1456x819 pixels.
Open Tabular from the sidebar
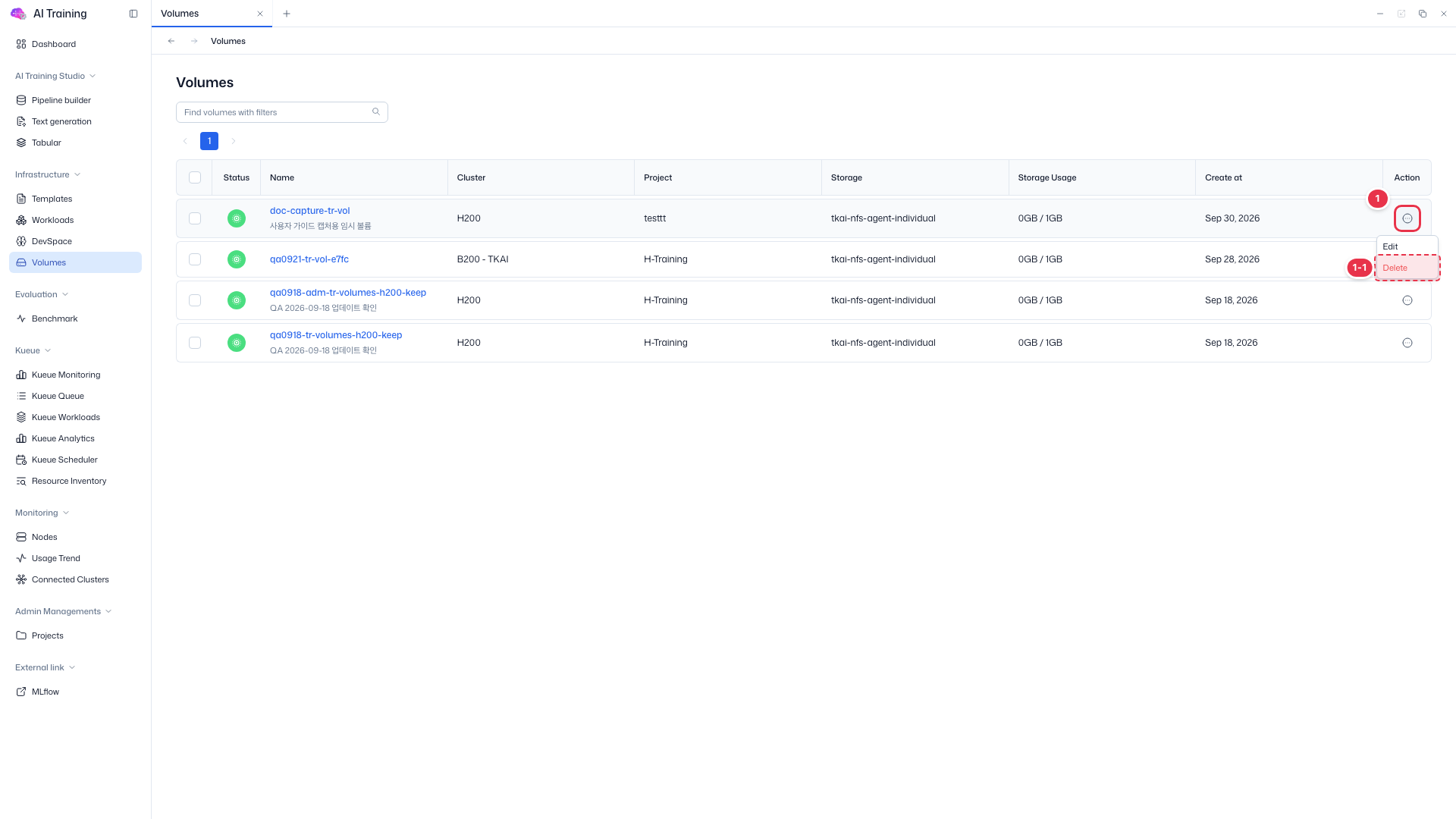pos(46,143)
